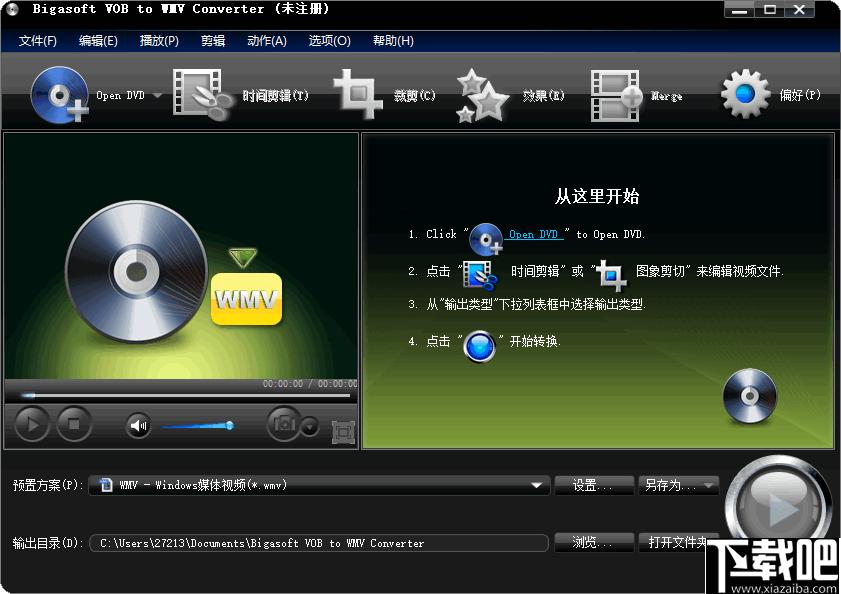841x594 pixels.
Task: Click the disc icon at bottom right of guide panel
Action: click(x=749, y=396)
